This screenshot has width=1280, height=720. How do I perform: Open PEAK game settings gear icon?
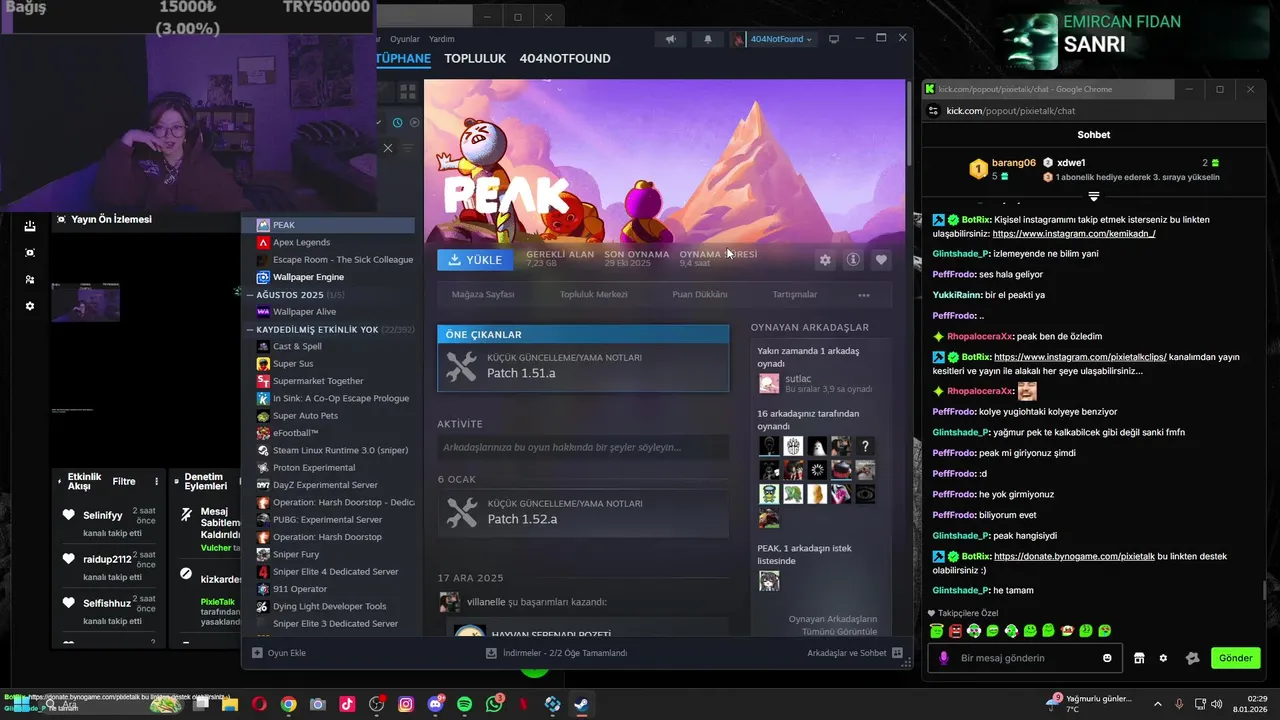825,260
